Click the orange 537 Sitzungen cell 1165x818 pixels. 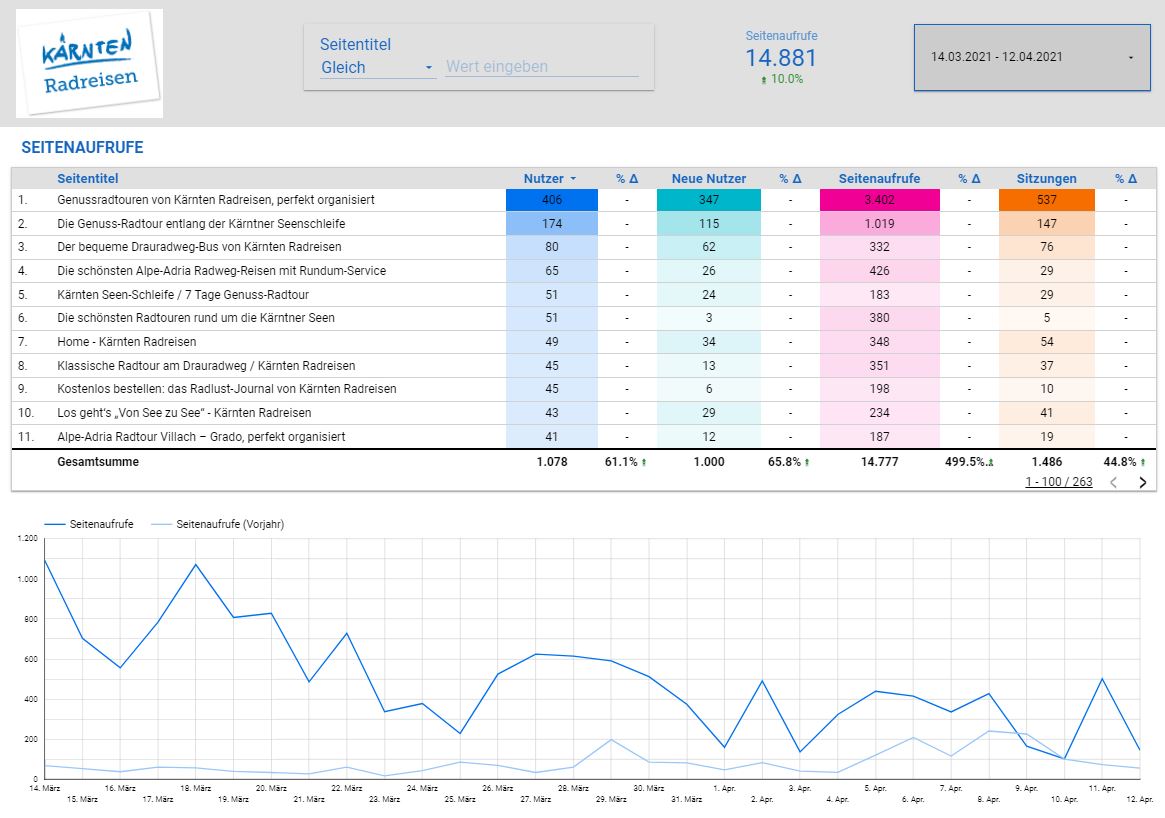tap(1046, 200)
